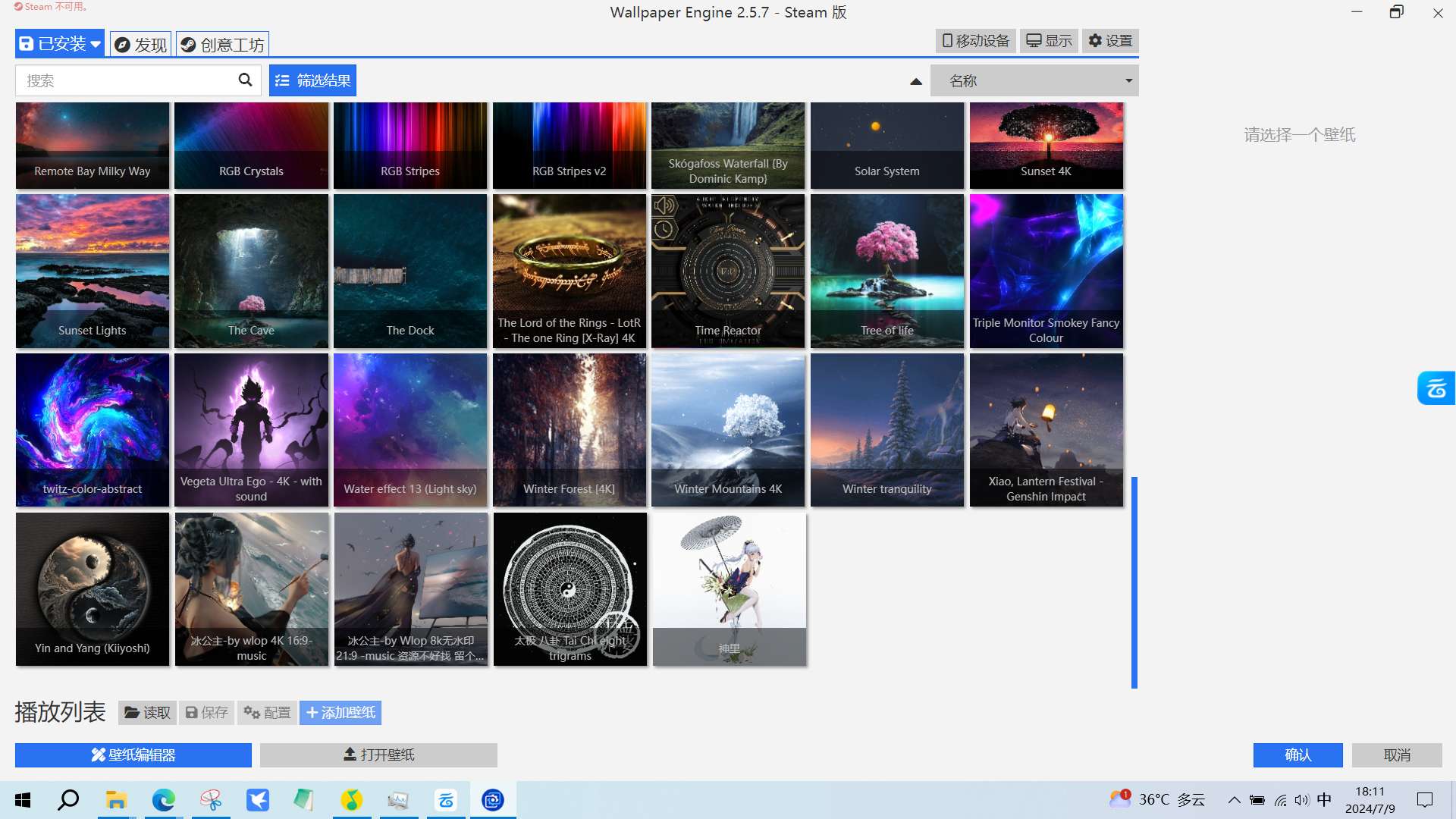
Task: Click the search magnifier icon
Action: (245, 80)
